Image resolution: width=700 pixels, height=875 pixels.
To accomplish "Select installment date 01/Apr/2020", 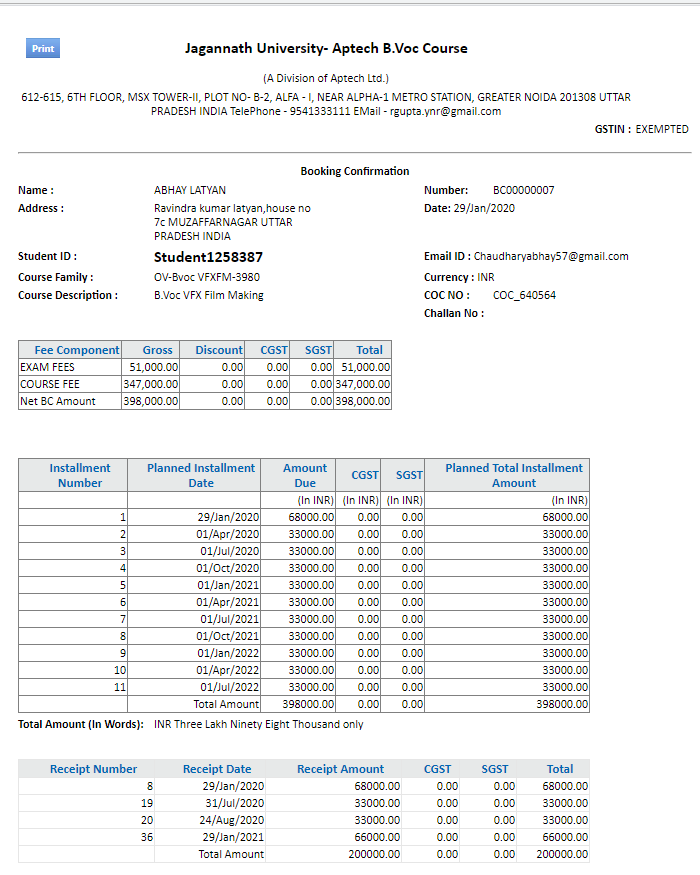I will (228, 535).
